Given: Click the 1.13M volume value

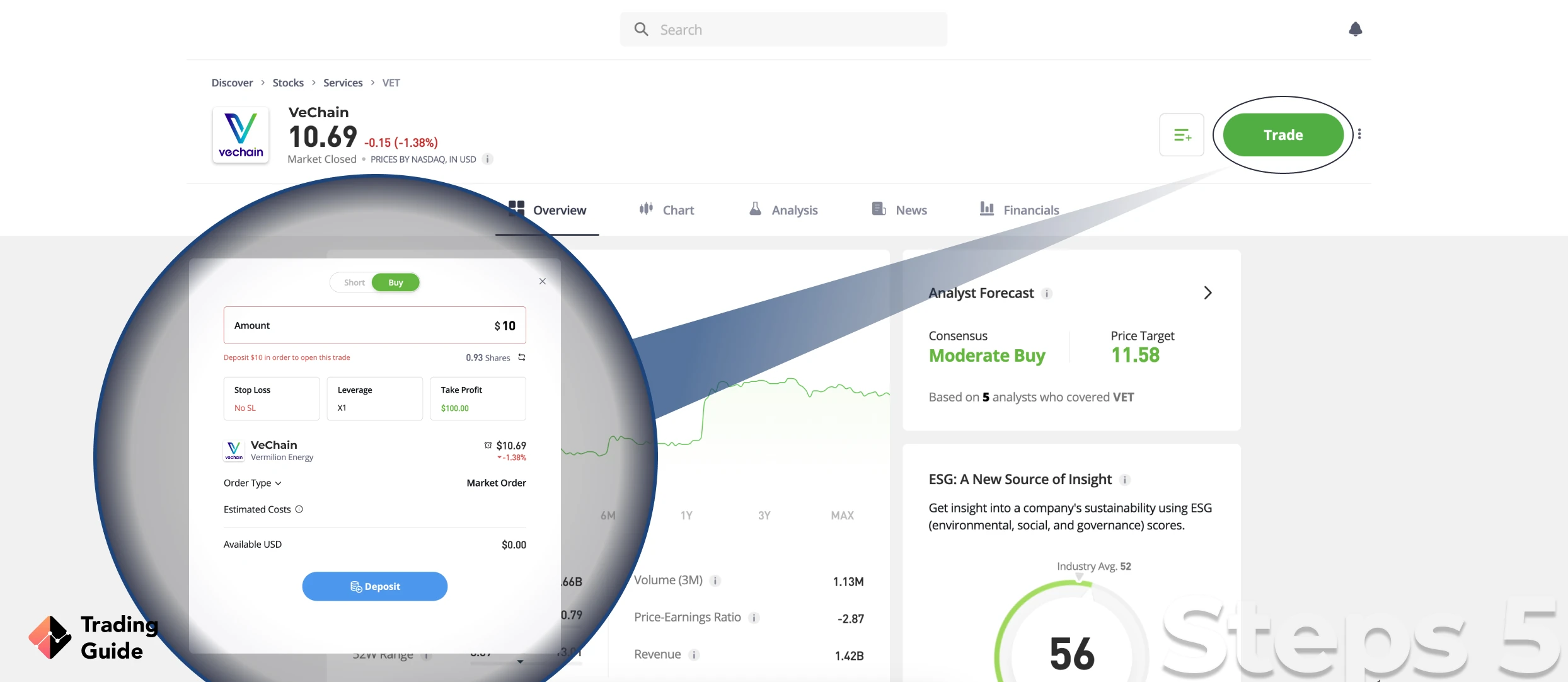Looking at the screenshot, I should pos(848,582).
